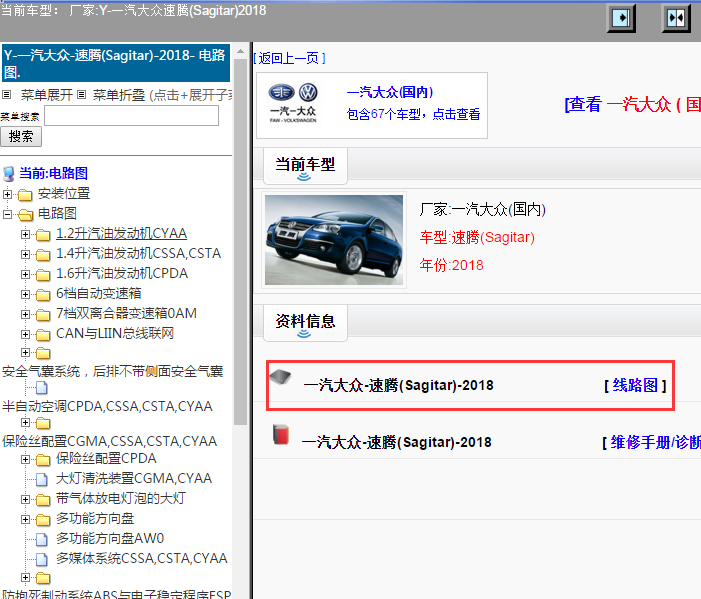
Task: Click the 菜单展开 expand-all menu toggle
Action: (46, 95)
